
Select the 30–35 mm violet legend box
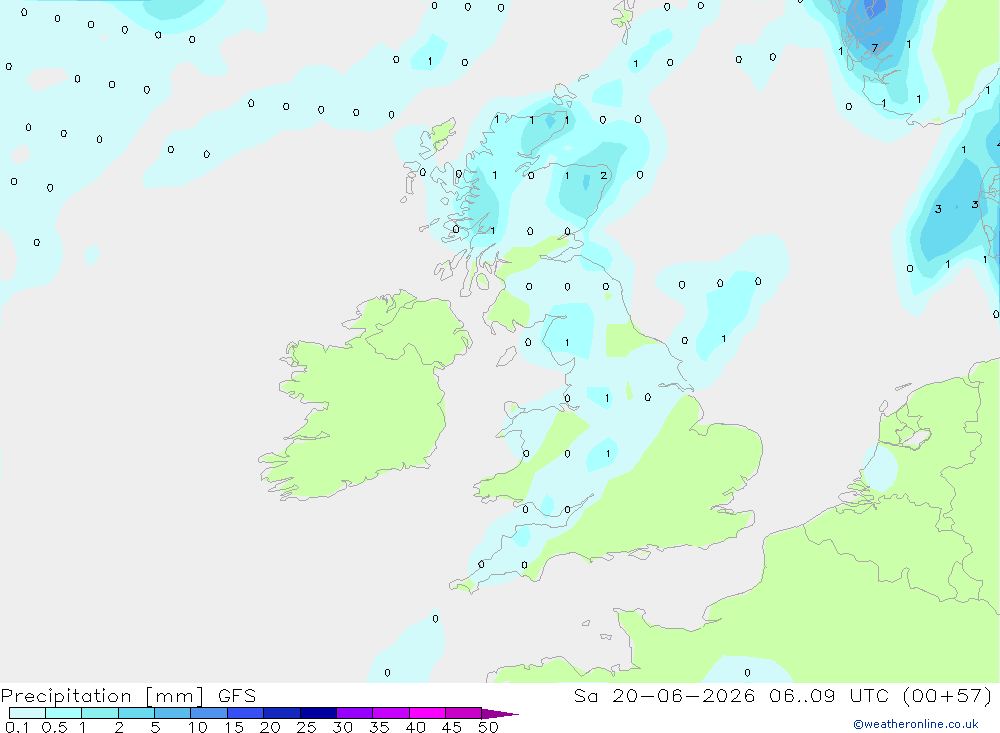coord(355,713)
